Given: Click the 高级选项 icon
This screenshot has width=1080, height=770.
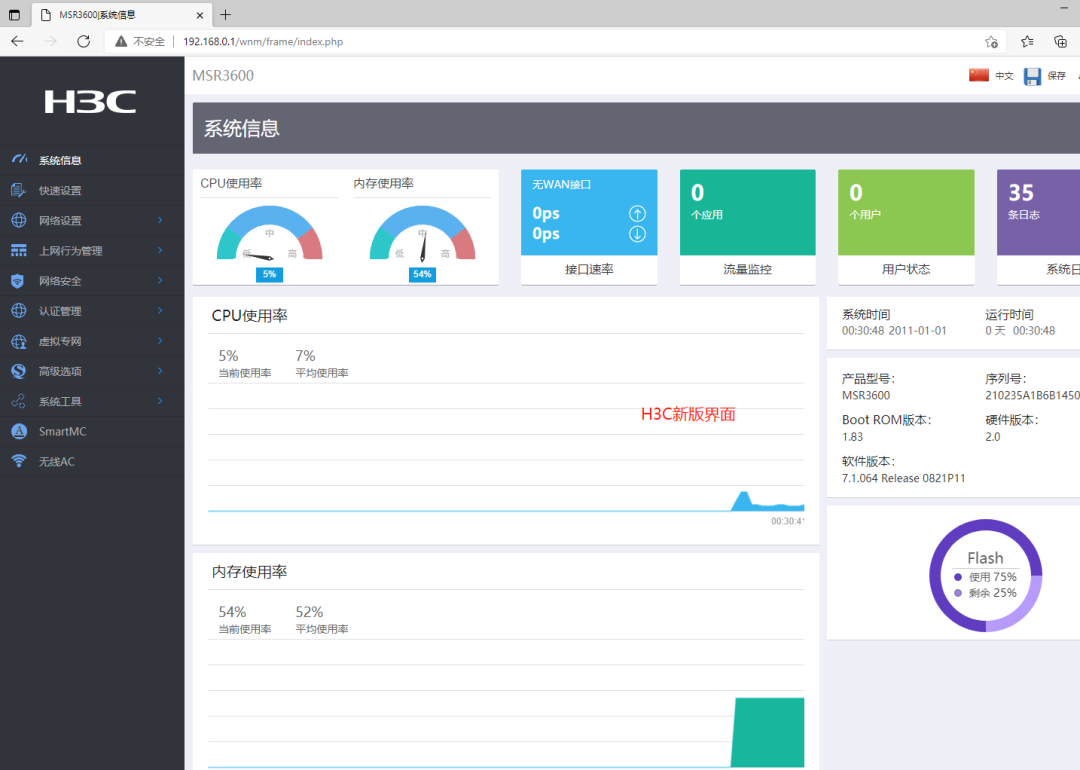Looking at the screenshot, I should [19, 371].
